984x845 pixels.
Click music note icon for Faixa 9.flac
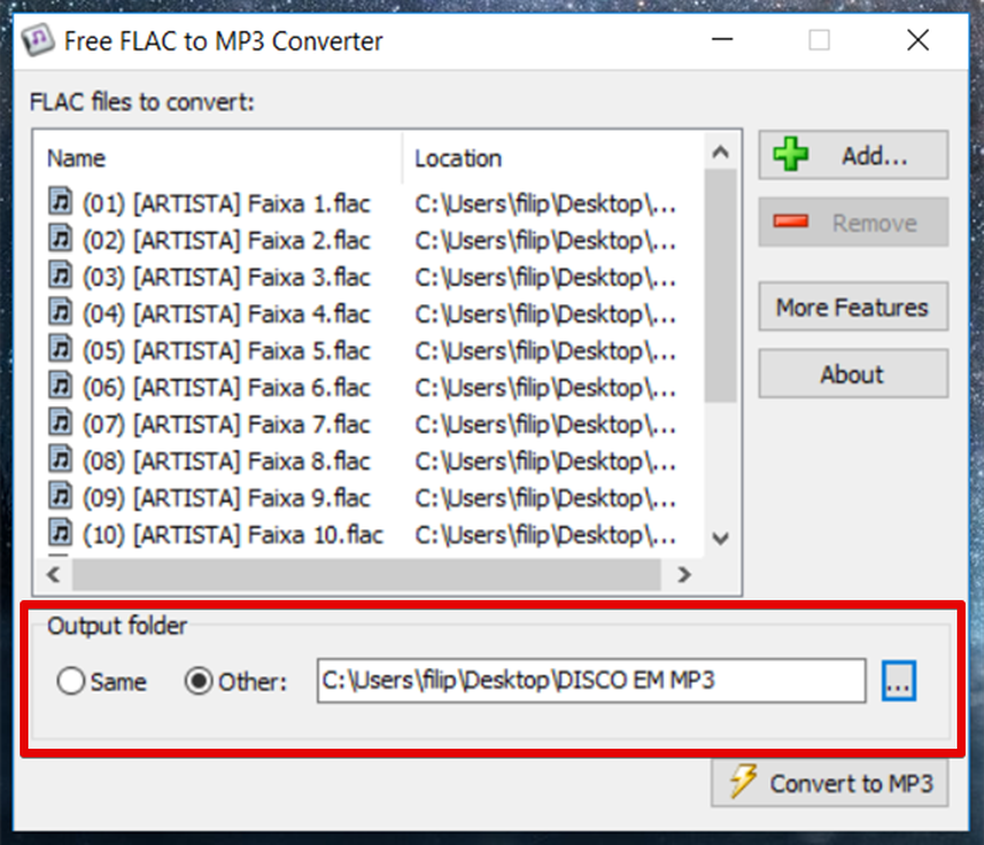60,496
